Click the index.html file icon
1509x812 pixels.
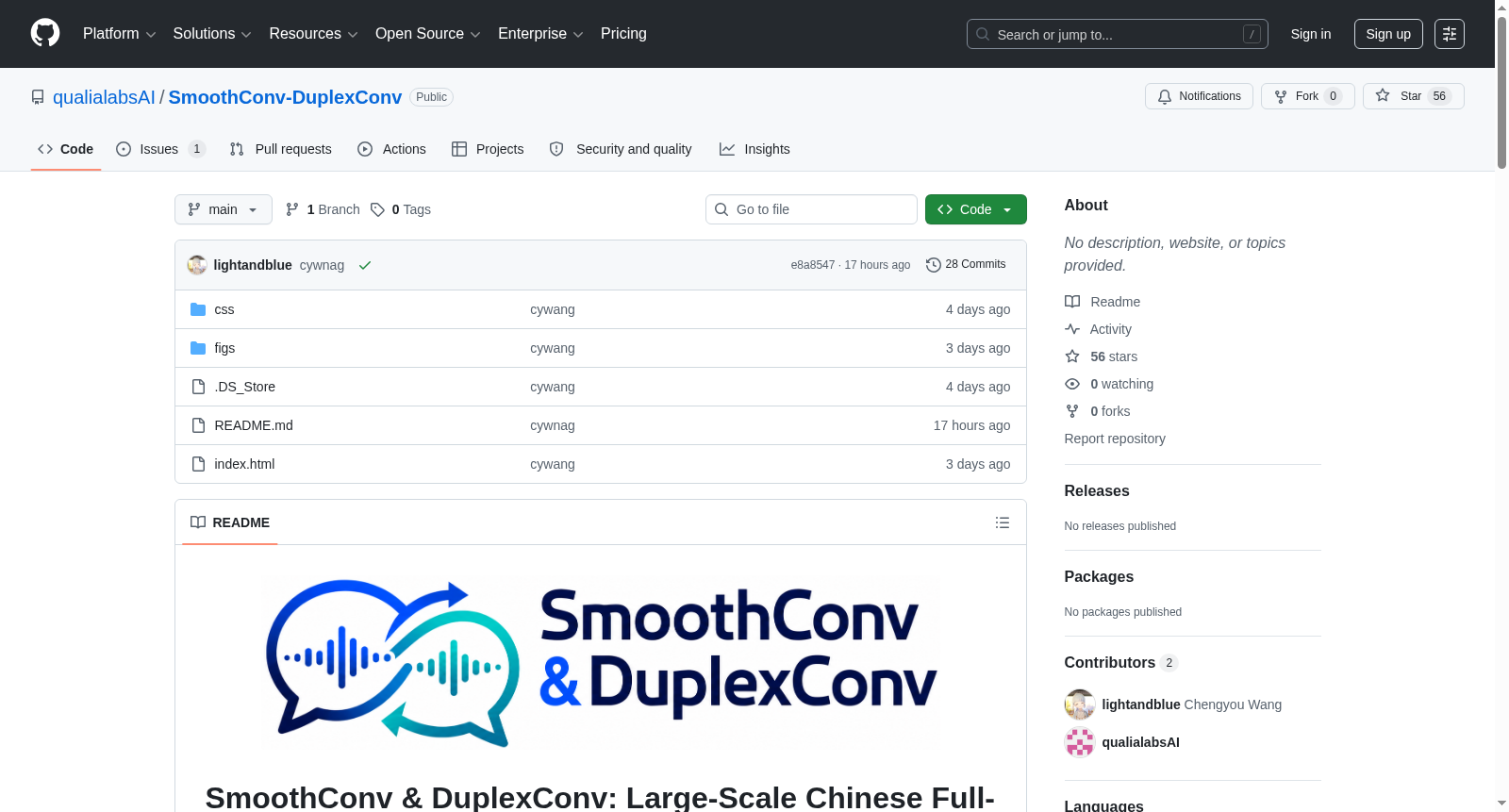point(198,464)
